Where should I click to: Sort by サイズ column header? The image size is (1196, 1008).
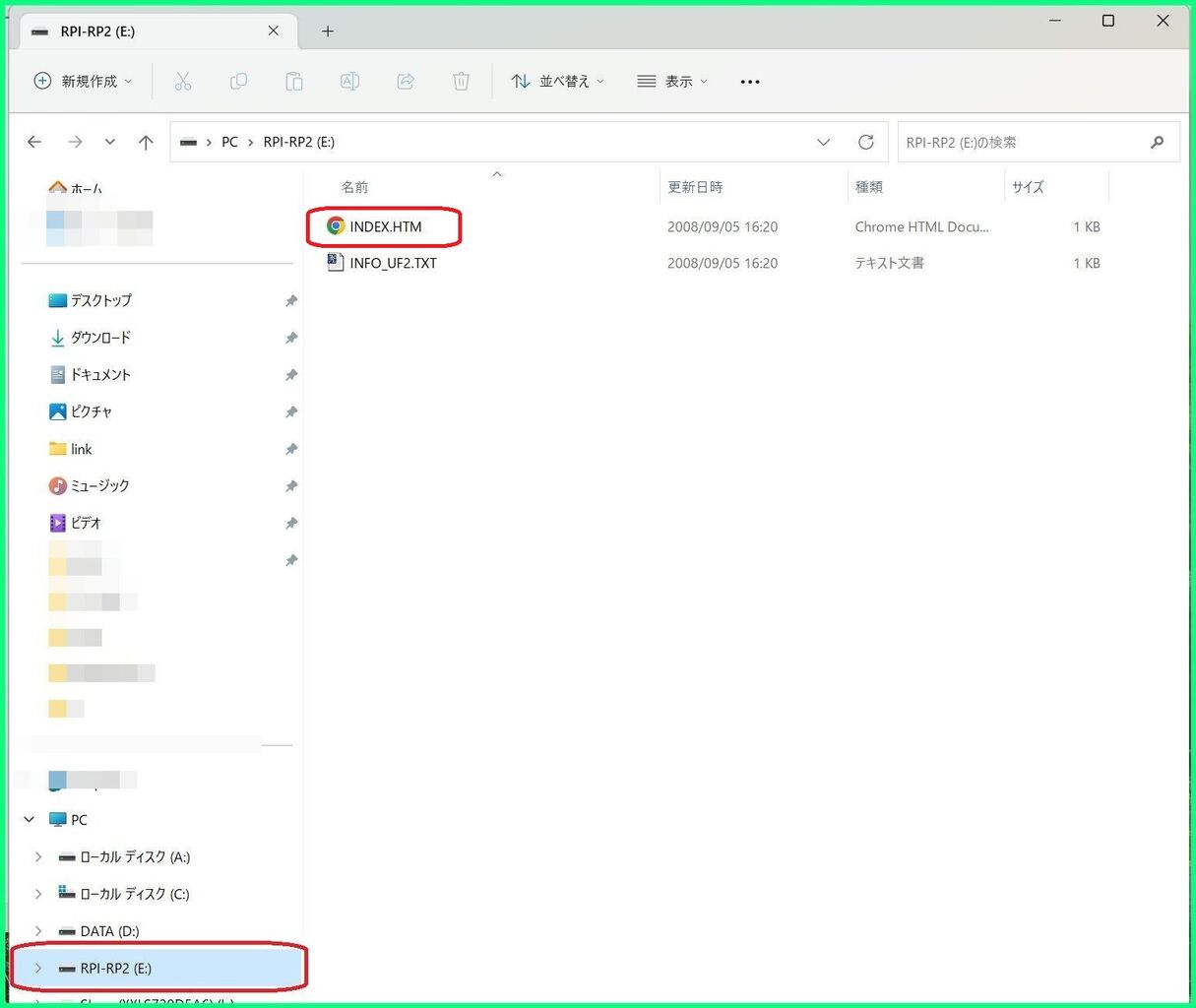(x=1028, y=187)
